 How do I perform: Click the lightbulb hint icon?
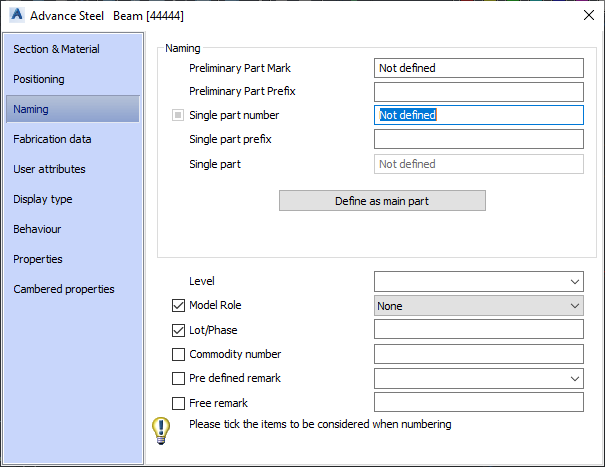[161, 430]
